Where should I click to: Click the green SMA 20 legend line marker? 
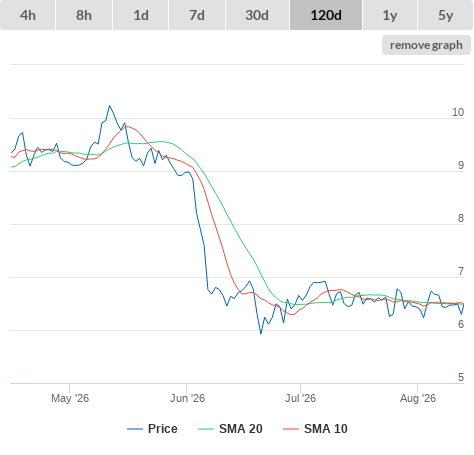206,429
